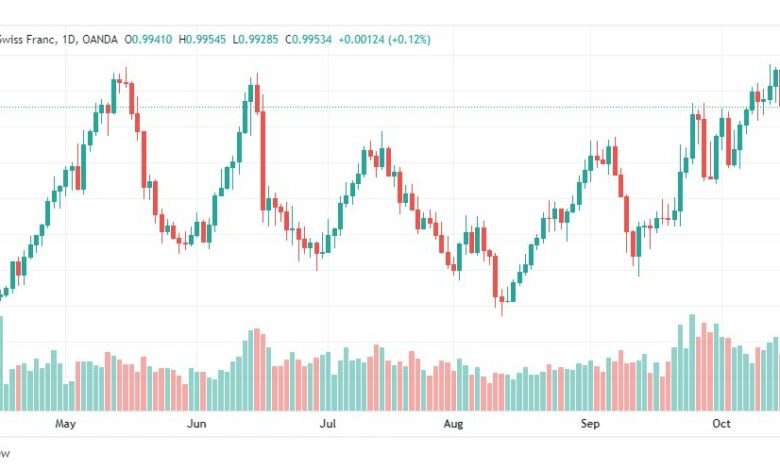780x470 pixels.
Task: Select the close price value C0.99534
Action: pyautogui.click(x=308, y=39)
